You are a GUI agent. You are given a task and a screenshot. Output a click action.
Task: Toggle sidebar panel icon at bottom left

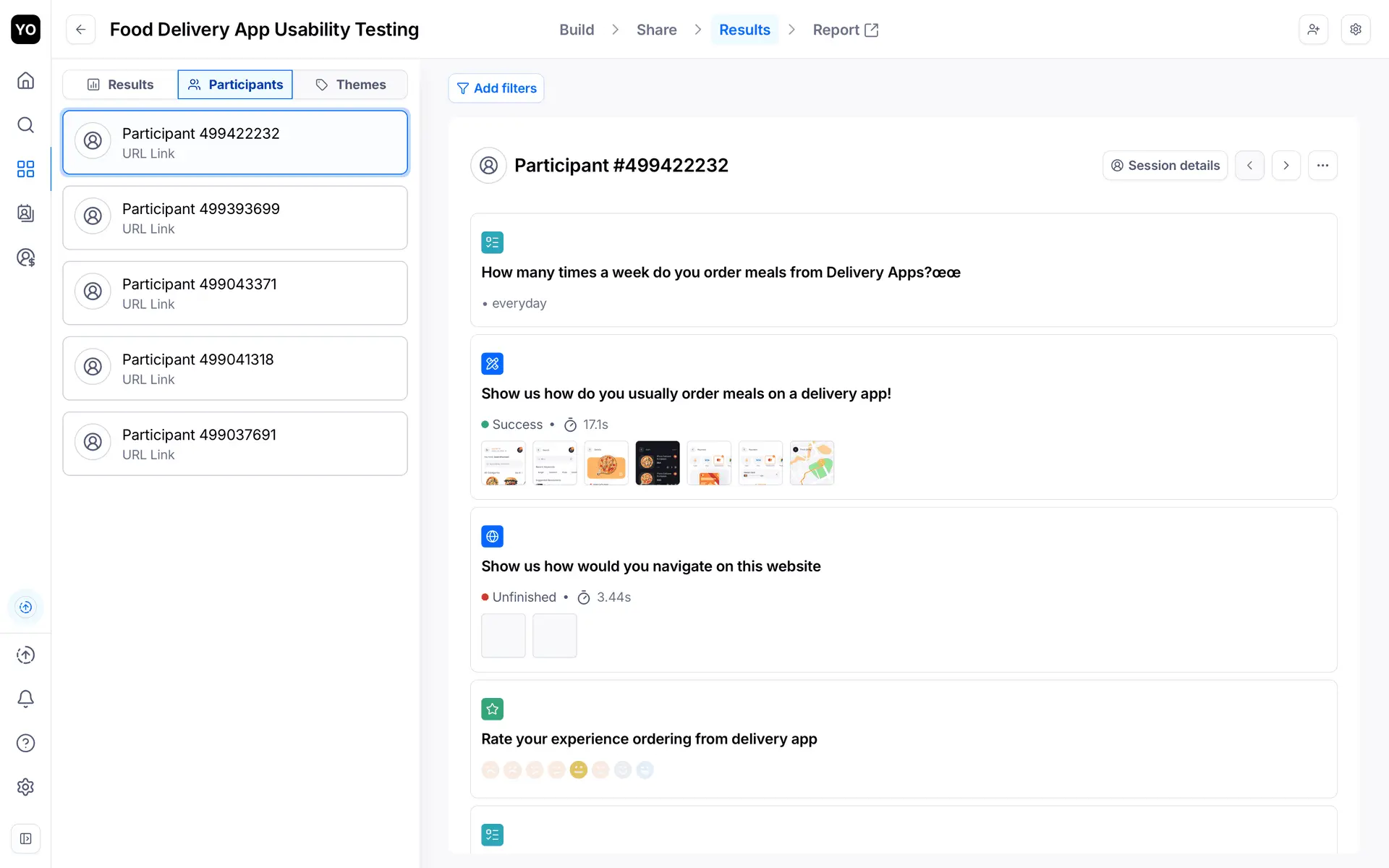point(25,838)
